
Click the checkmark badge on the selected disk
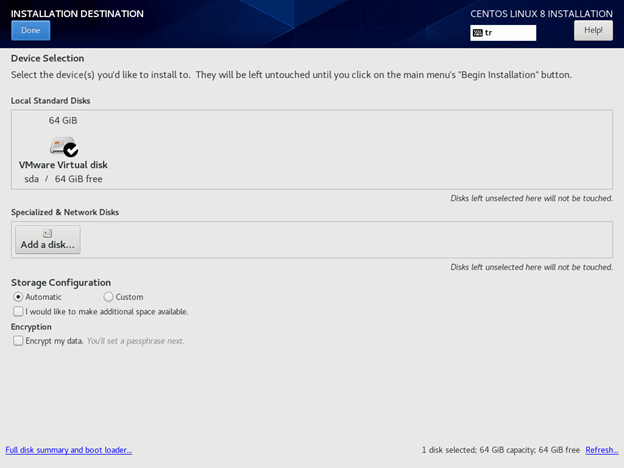tap(71, 150)
